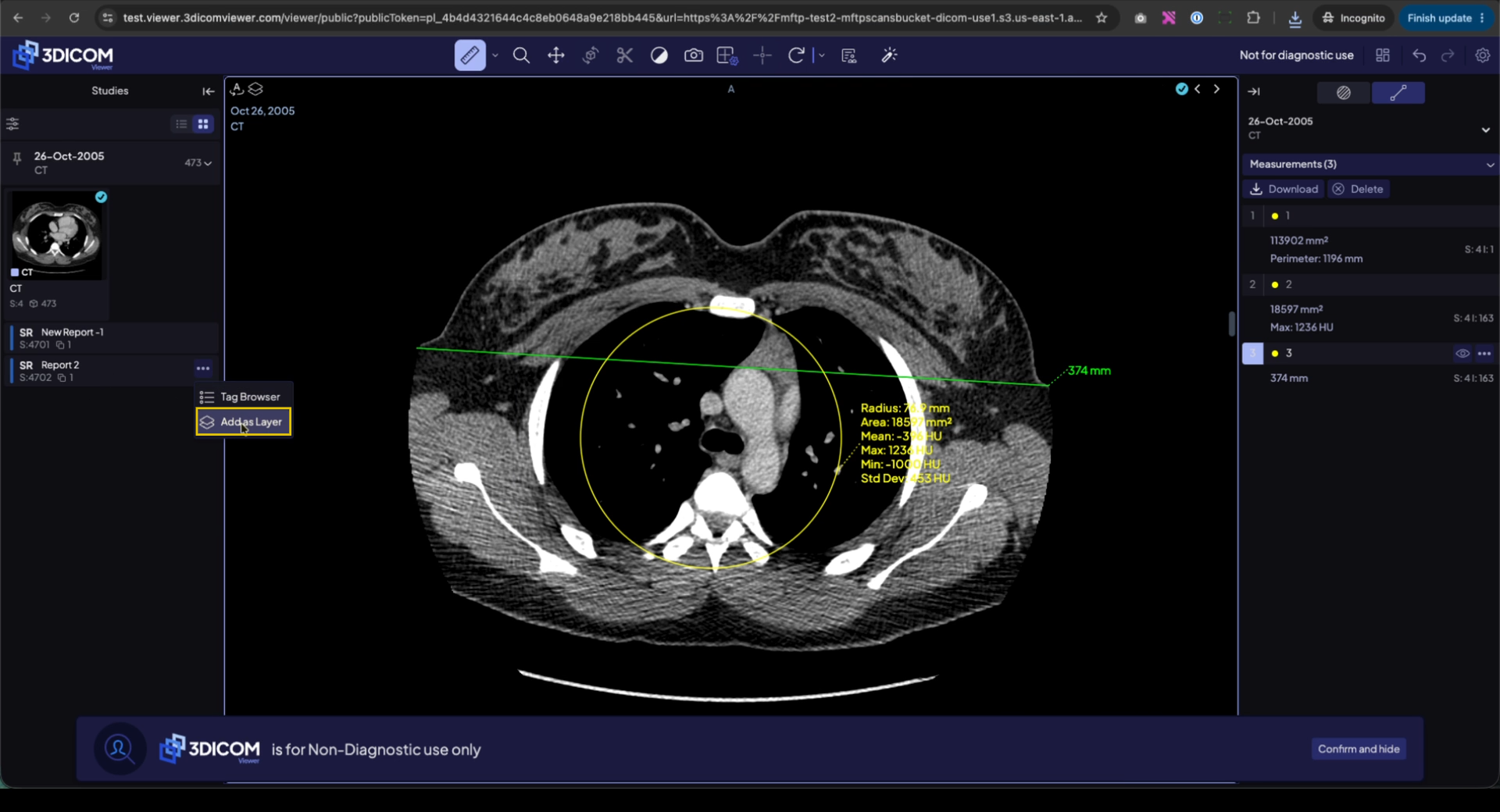Open Report 2 more options dots
The width and height of the screenshot is (1500, 812).
(x=203, y=369)
